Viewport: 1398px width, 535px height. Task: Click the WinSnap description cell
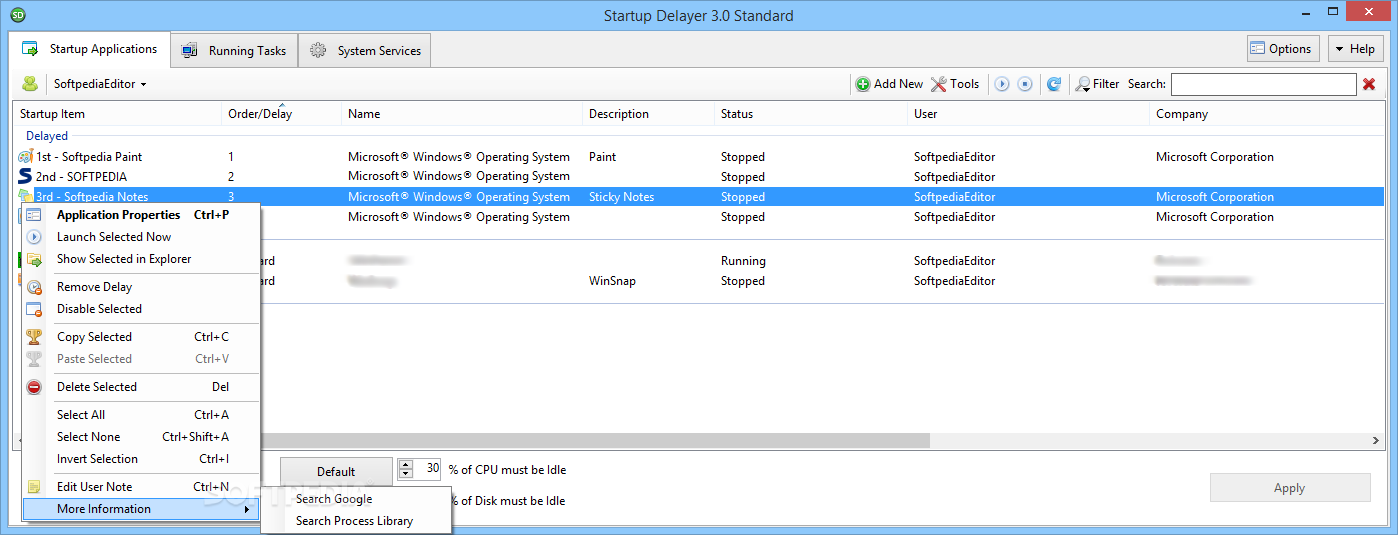click(x=612, y=281)
